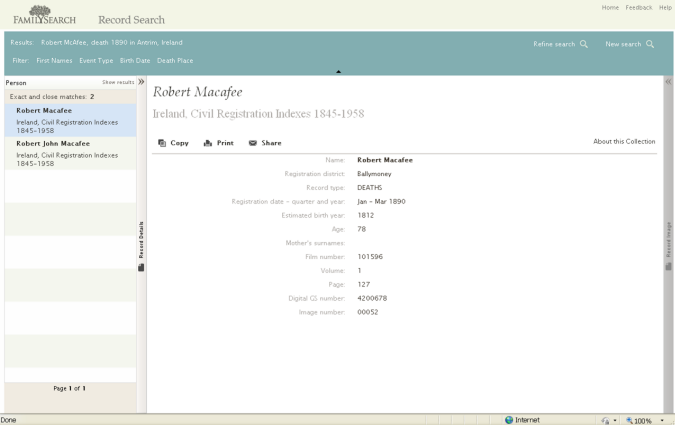Click the Refine search magnifier icon
Image resolution: width=675 pixels, height=425 pixels.
584,44
